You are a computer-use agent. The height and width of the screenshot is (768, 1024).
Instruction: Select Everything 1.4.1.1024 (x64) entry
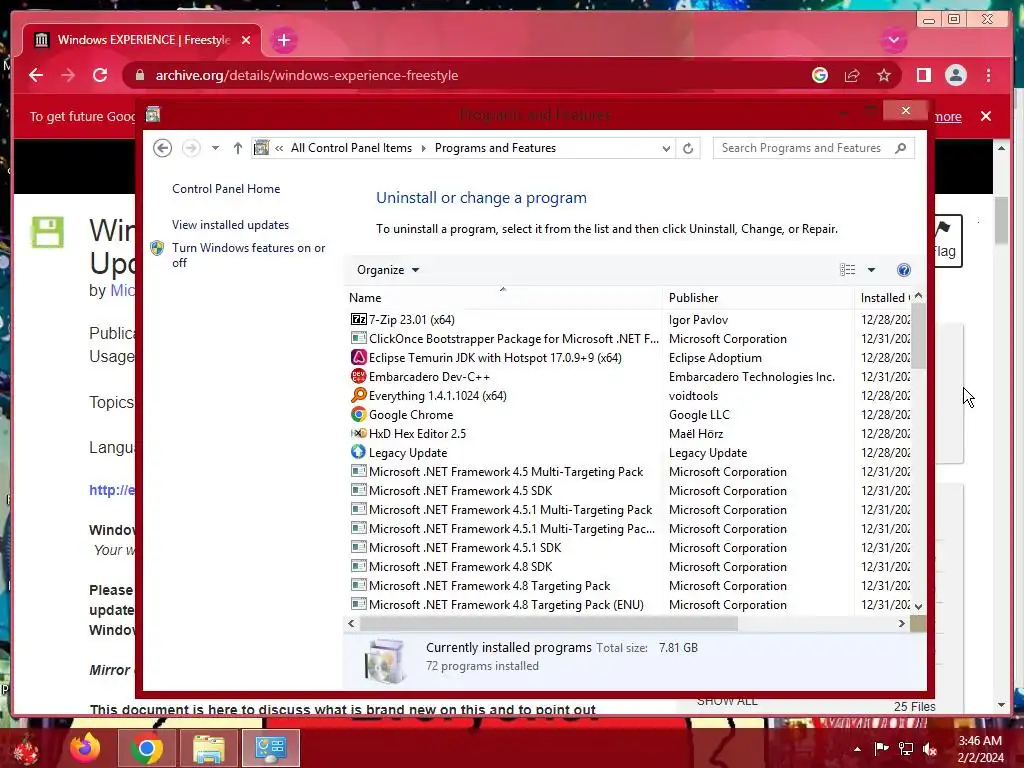coord(428,396)
